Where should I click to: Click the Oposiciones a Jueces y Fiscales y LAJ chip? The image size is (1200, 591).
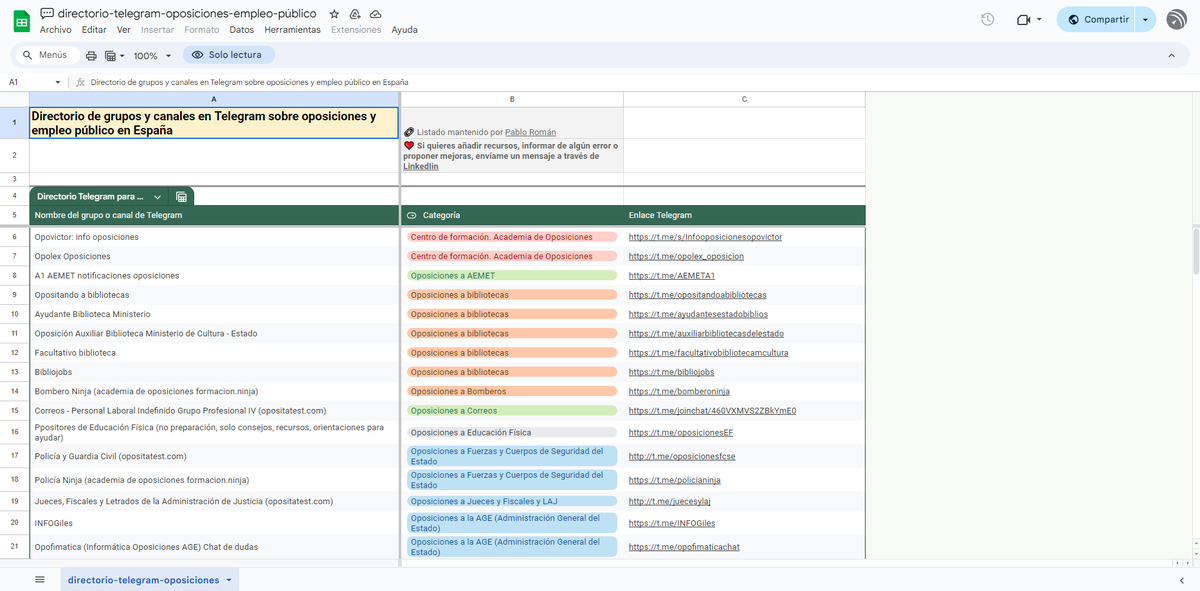512,502
